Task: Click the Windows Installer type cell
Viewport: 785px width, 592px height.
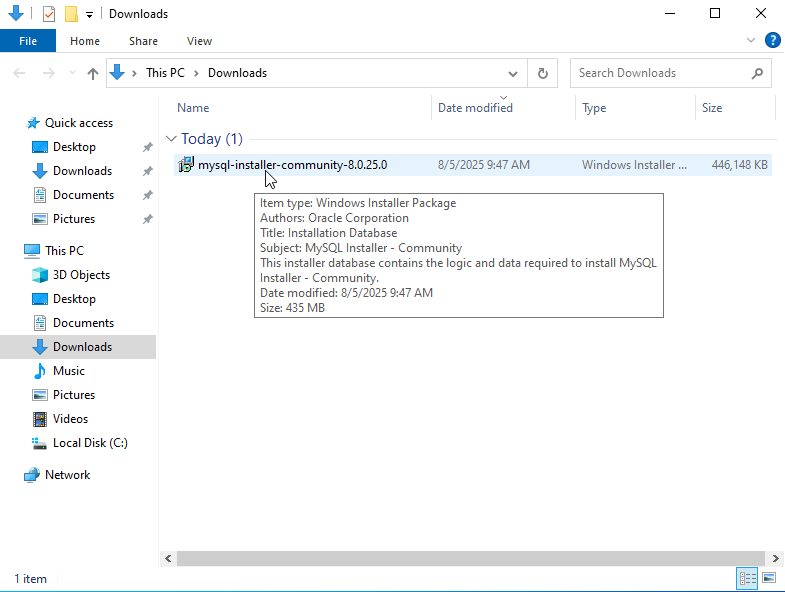Action: (634, 165)
